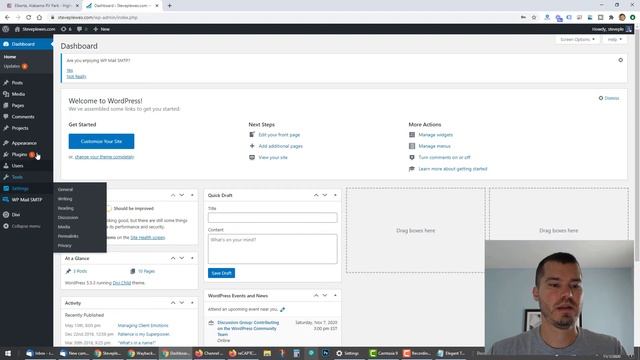Select Permalinks in Settings flyout
This screenshot has height=360, width=640.
click(68, 236)
